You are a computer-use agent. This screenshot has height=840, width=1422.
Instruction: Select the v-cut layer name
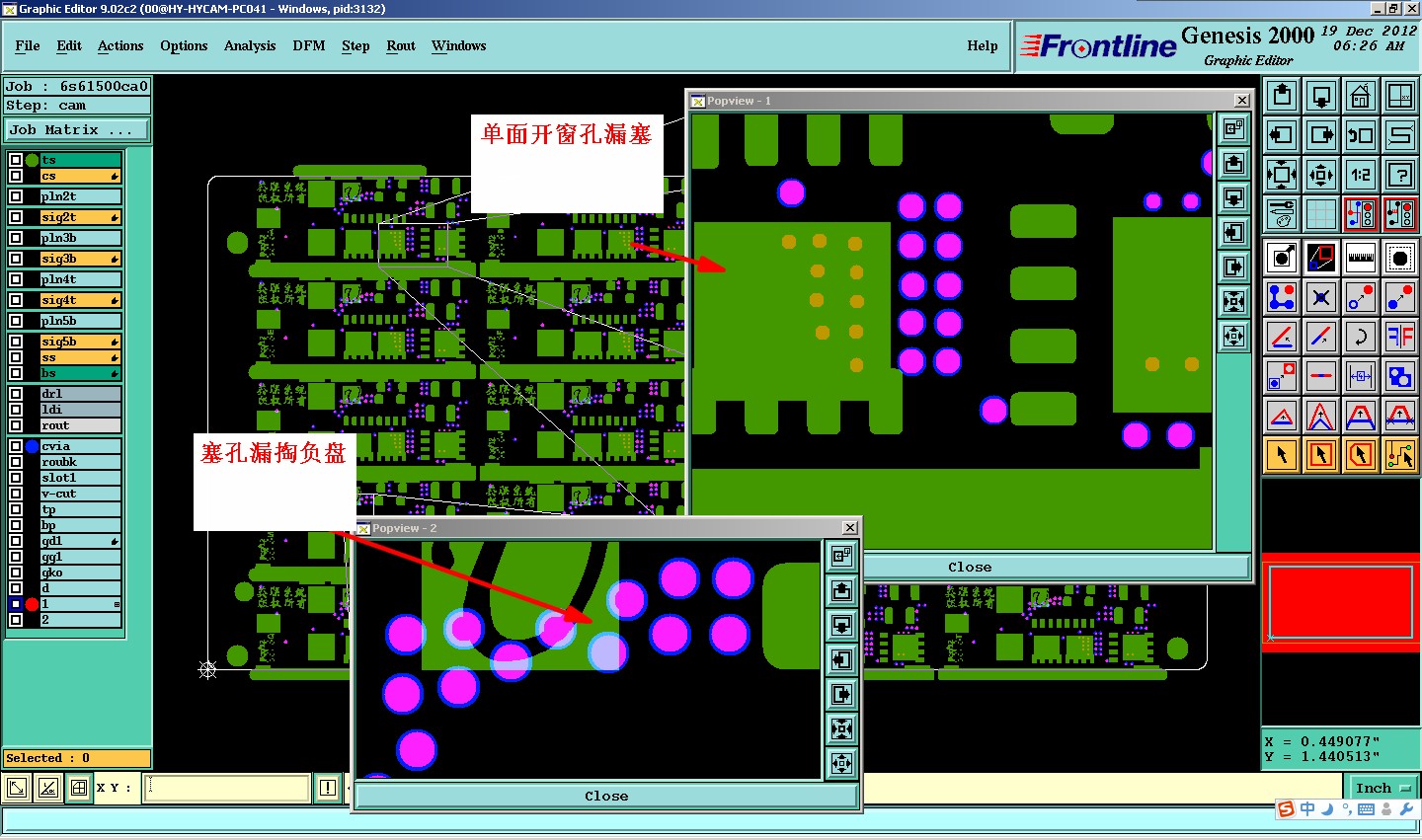[x=81, y=494]
